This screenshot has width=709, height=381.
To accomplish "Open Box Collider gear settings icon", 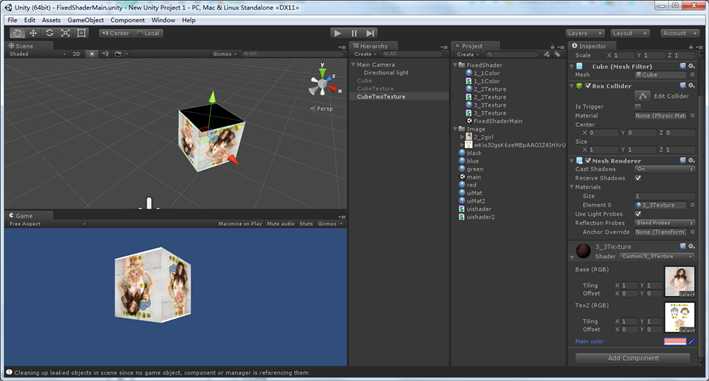I will pos(691,85).
